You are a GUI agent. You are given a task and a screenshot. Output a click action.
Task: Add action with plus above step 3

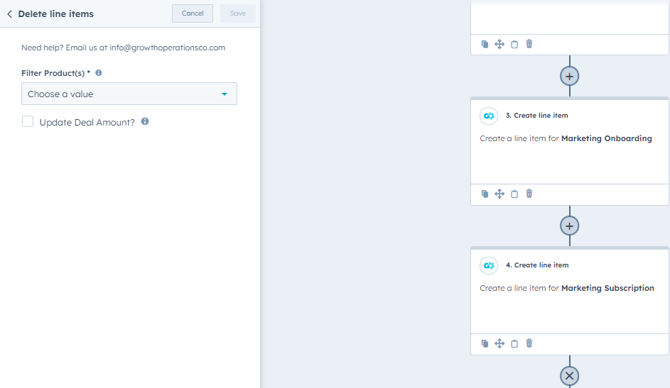point(570,76)
